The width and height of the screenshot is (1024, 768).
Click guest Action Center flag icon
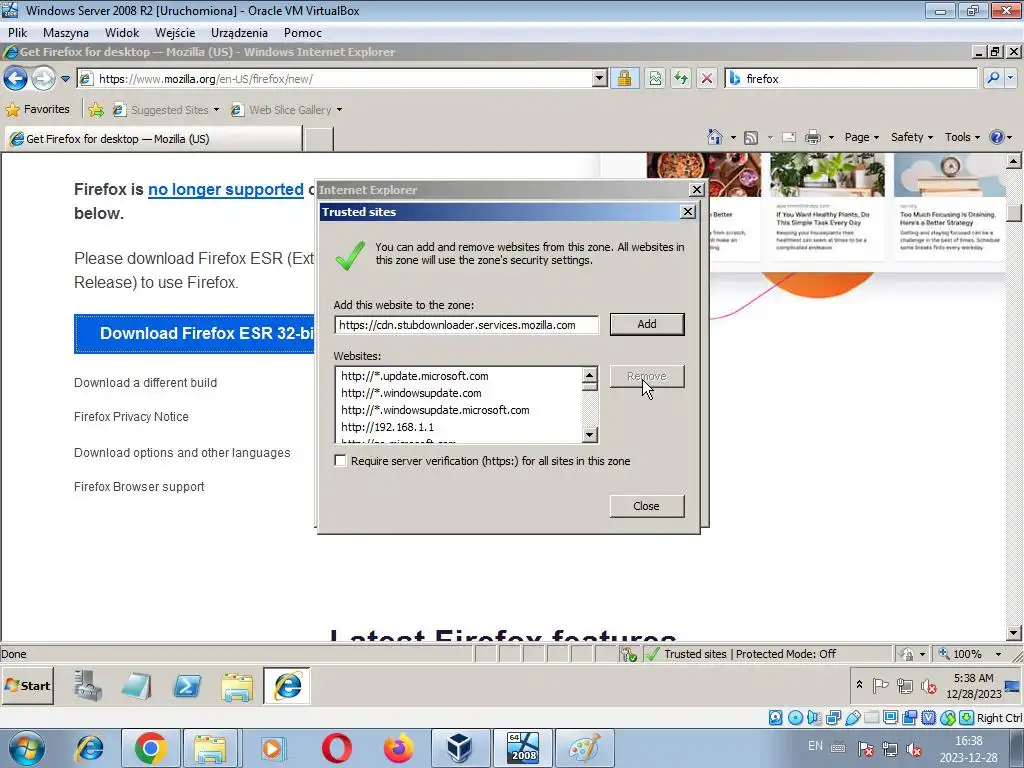[x=880, y=686]
